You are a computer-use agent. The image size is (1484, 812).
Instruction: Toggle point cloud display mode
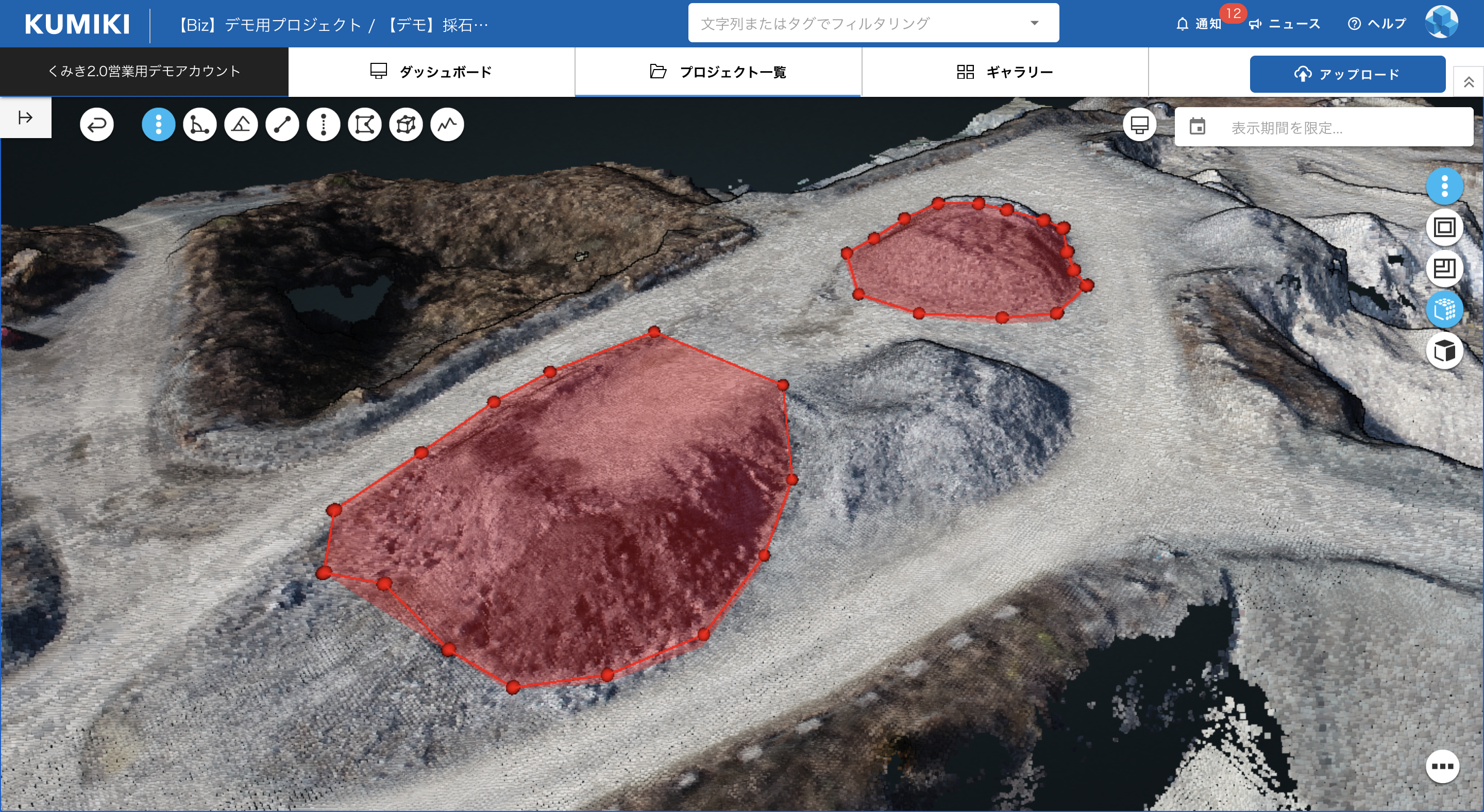coord(1444,310)
